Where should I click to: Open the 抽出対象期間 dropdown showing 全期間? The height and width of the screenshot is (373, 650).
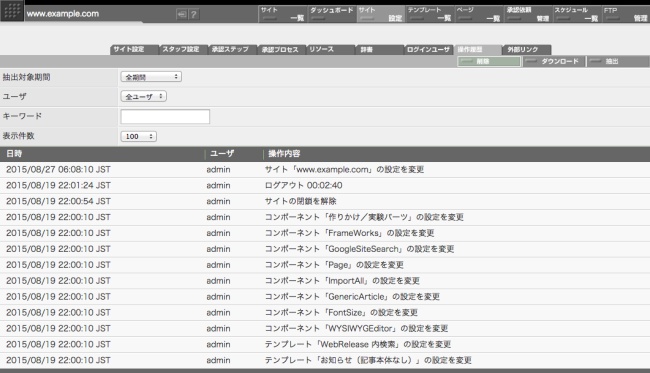151,77
